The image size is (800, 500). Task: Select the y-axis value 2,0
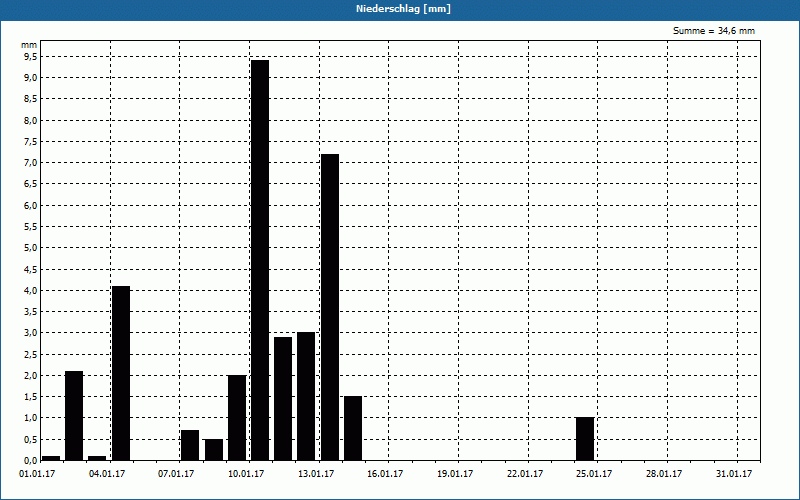[30, 376]
